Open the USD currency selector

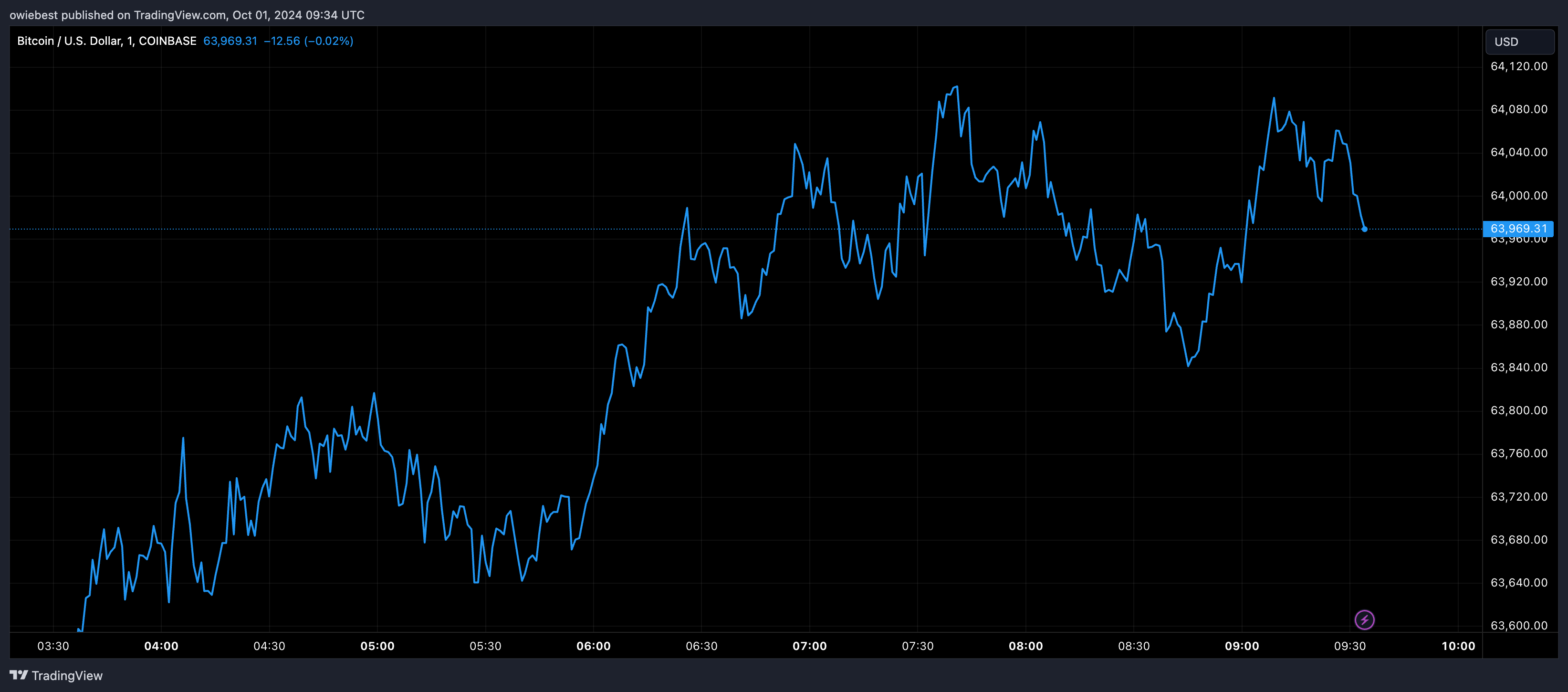pos(1520,42)
